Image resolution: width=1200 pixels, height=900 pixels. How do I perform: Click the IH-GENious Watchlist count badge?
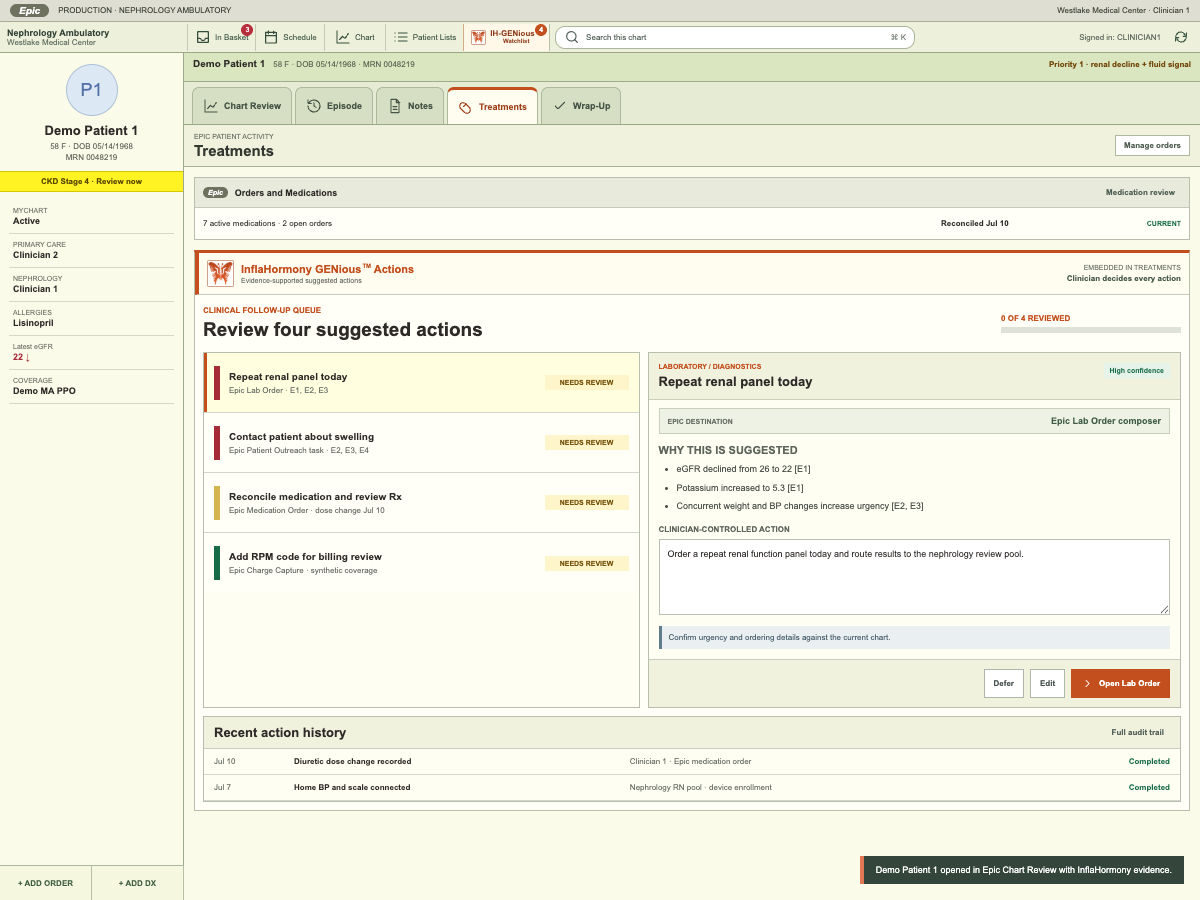point(541,30)
